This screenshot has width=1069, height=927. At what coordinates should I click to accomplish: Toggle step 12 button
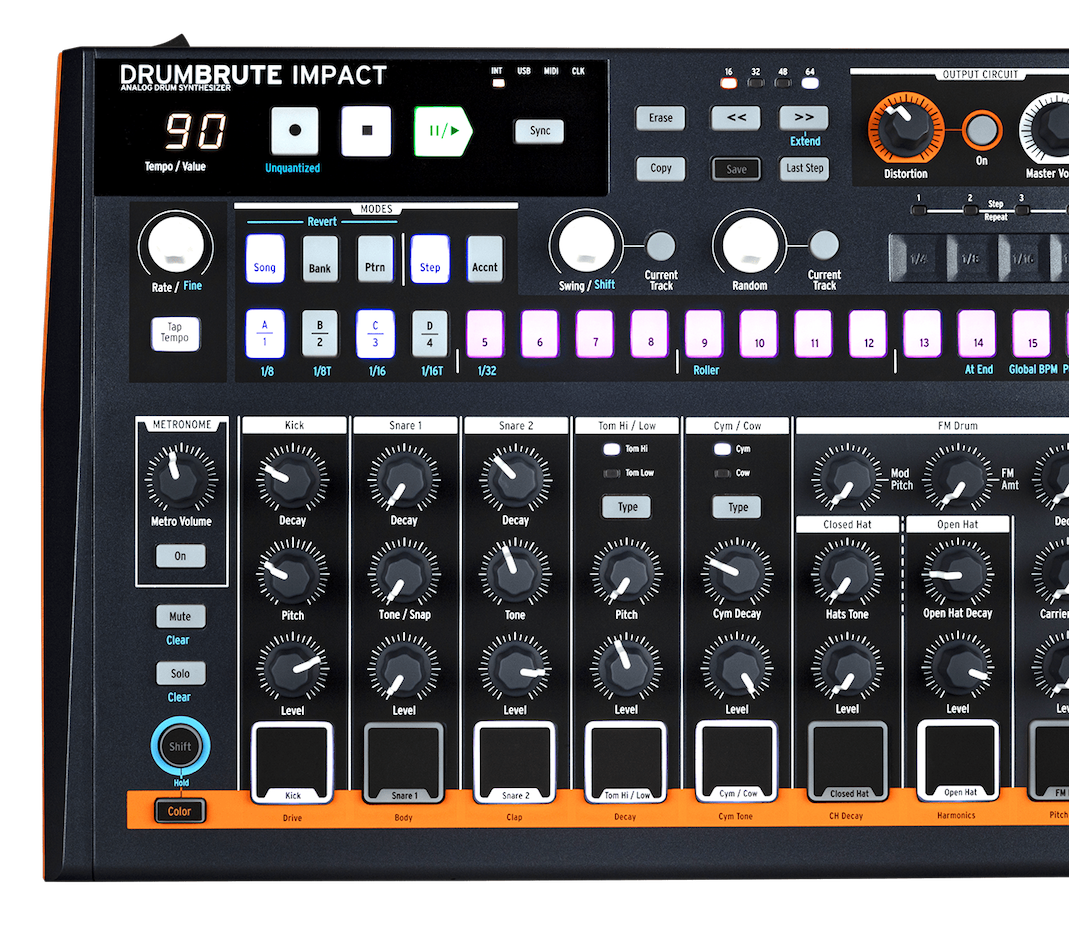(x=868, y=334)
